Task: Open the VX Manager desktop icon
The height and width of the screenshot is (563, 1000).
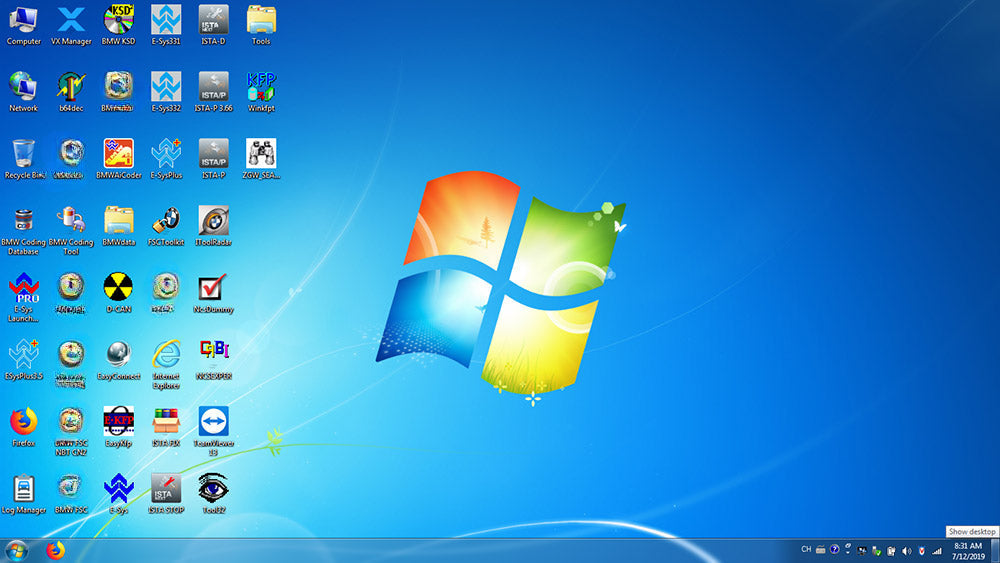Action: 71,21
